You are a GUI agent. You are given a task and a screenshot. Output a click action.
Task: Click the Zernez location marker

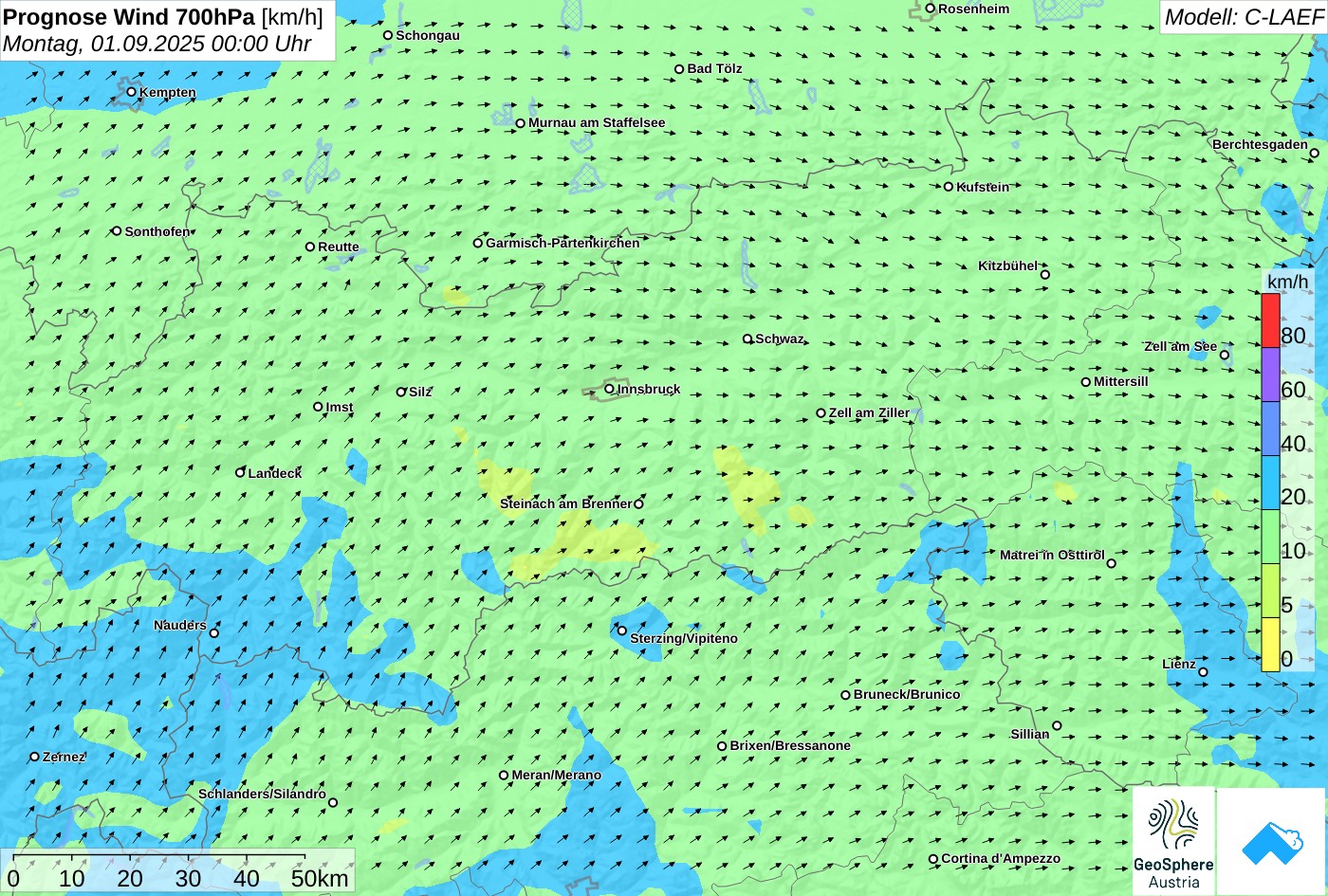click(x=35, y=757)
